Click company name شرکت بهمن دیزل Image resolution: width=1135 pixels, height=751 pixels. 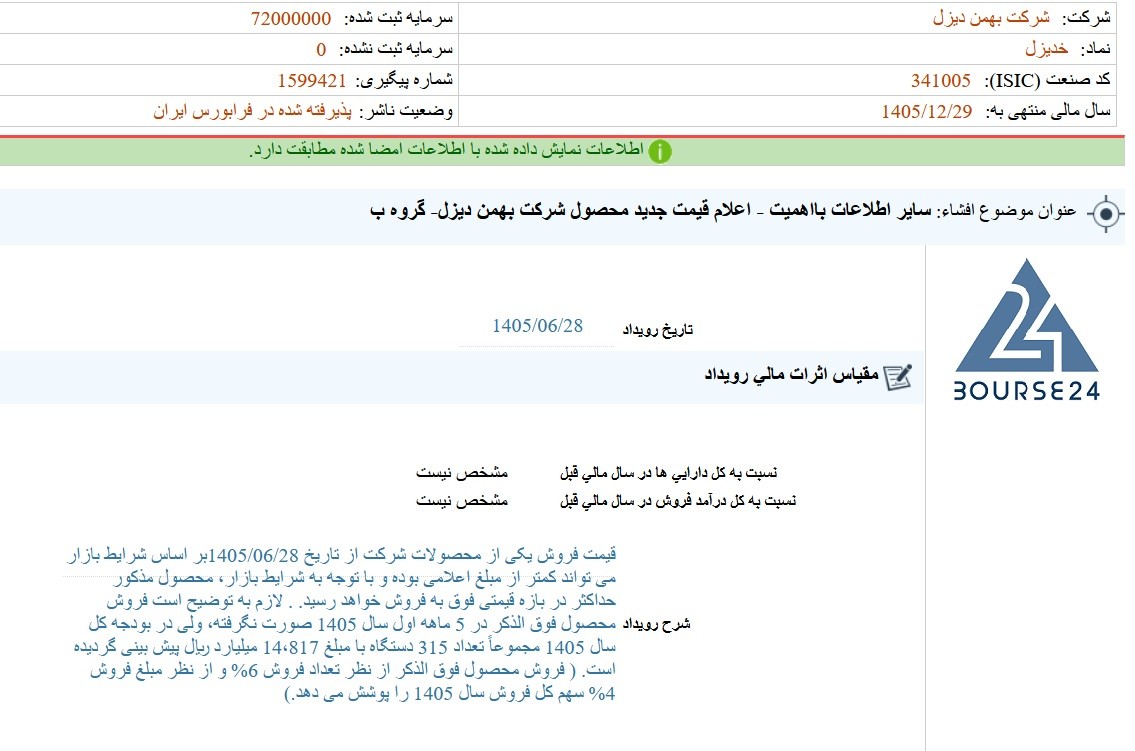[991, 17]
